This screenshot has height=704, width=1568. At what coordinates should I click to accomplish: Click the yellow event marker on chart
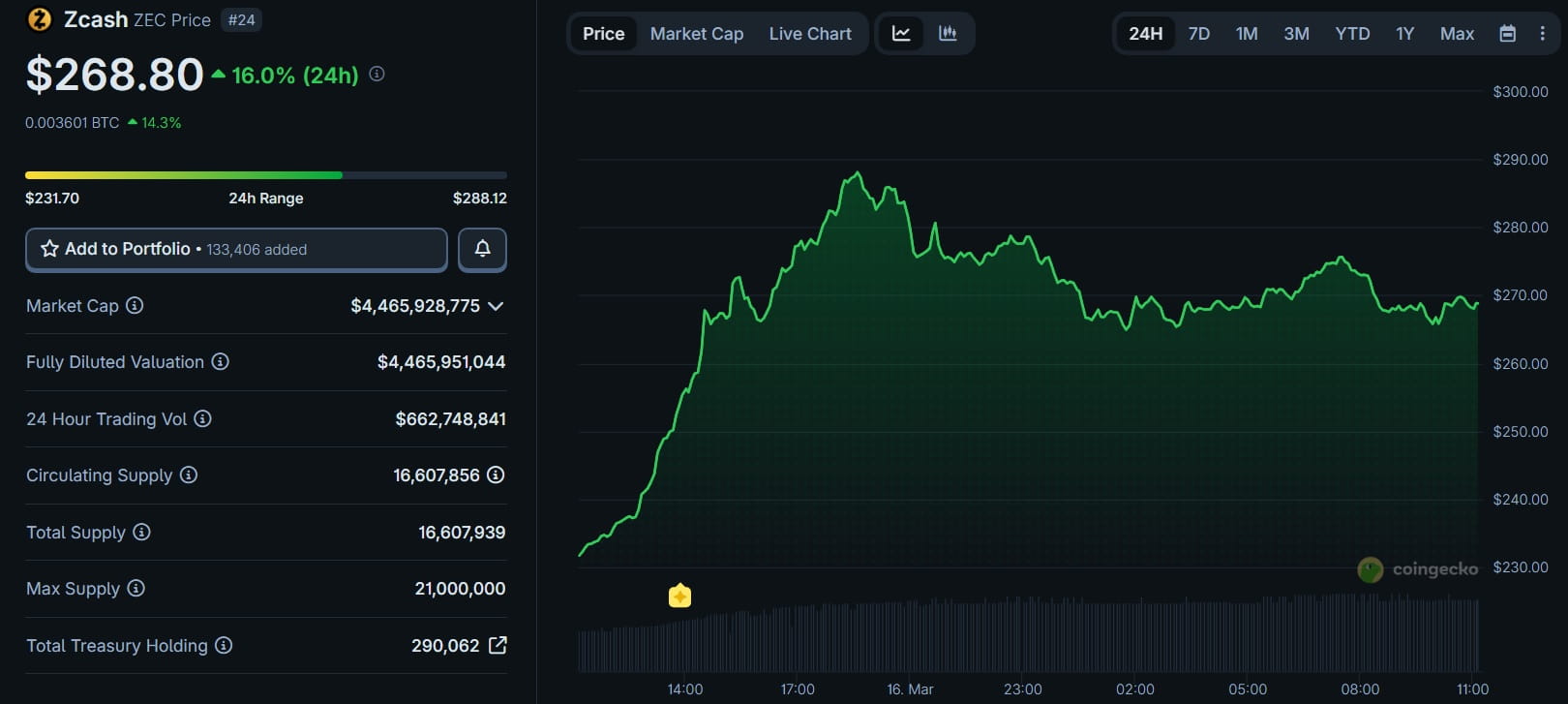679,596
